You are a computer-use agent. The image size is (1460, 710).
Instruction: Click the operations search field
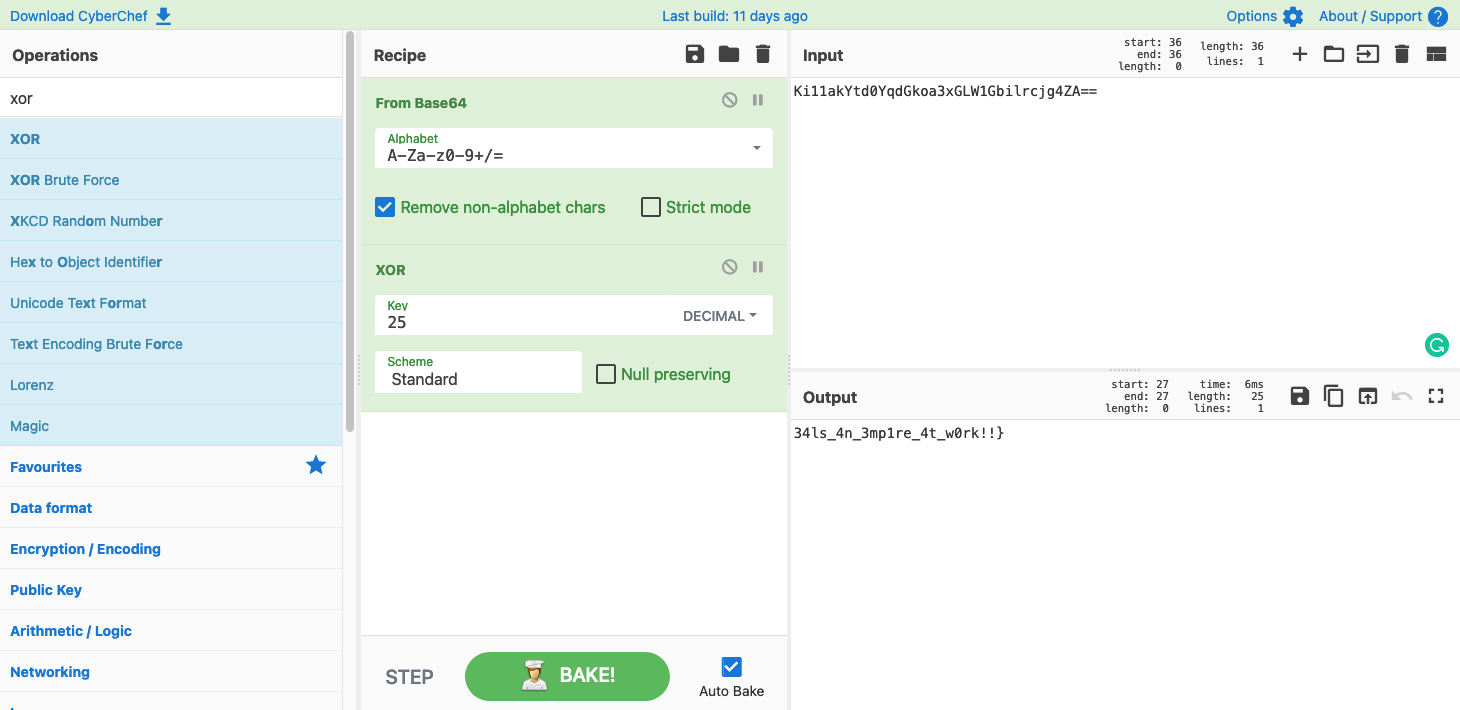tap(170, 99)
